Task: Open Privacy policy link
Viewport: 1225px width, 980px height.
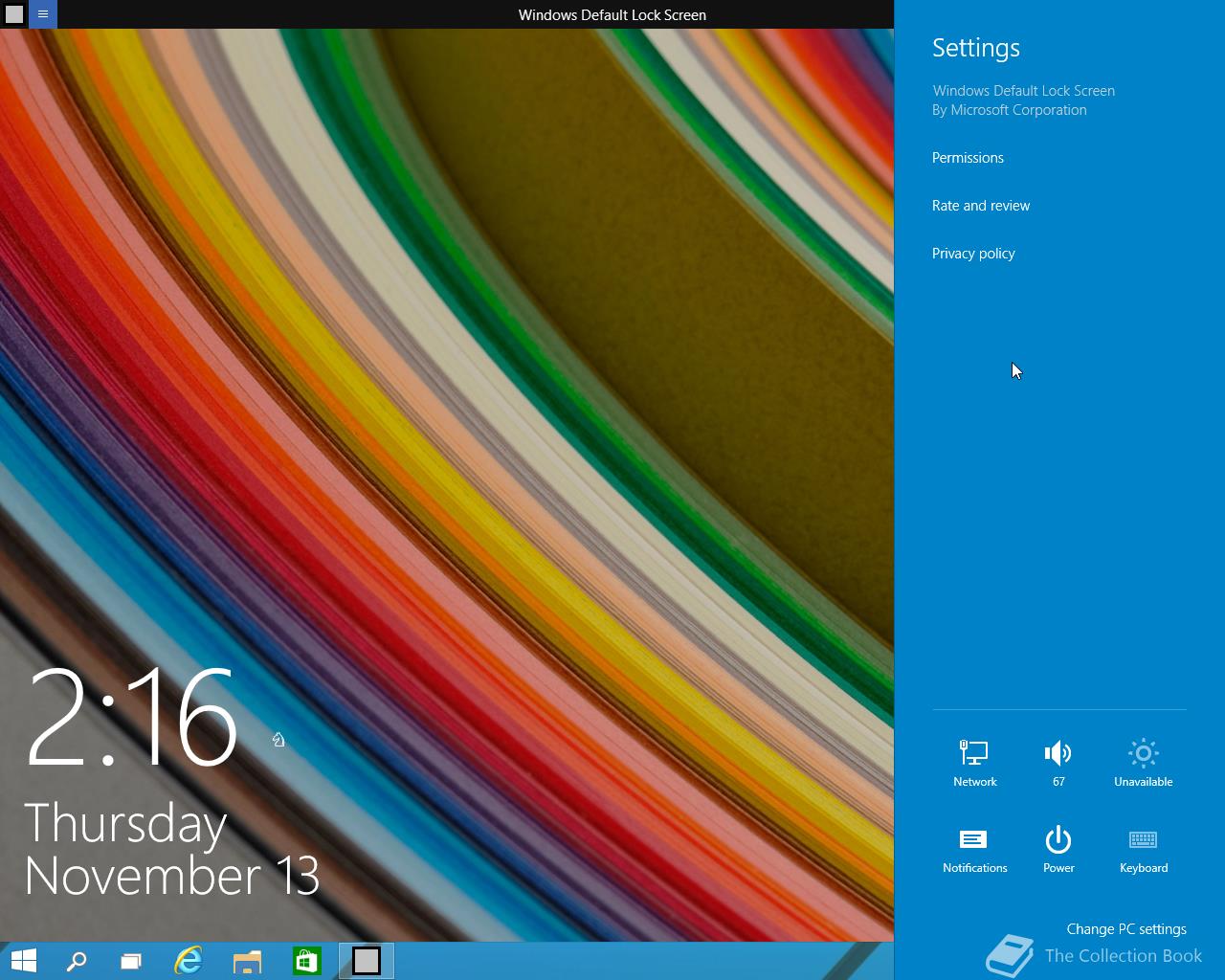Action: point(973,254)
